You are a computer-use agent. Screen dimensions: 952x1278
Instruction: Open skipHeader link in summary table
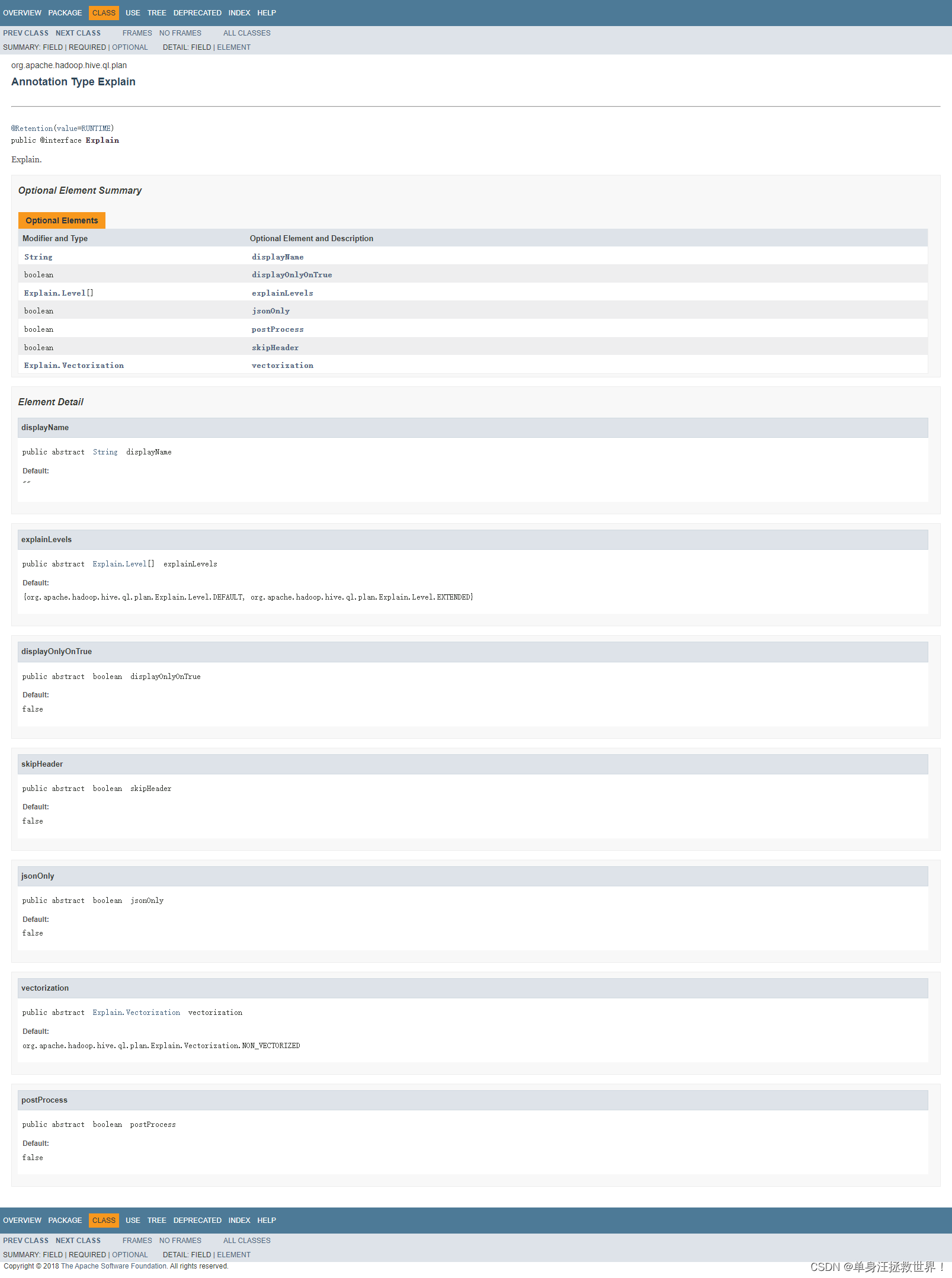(275, 348)
